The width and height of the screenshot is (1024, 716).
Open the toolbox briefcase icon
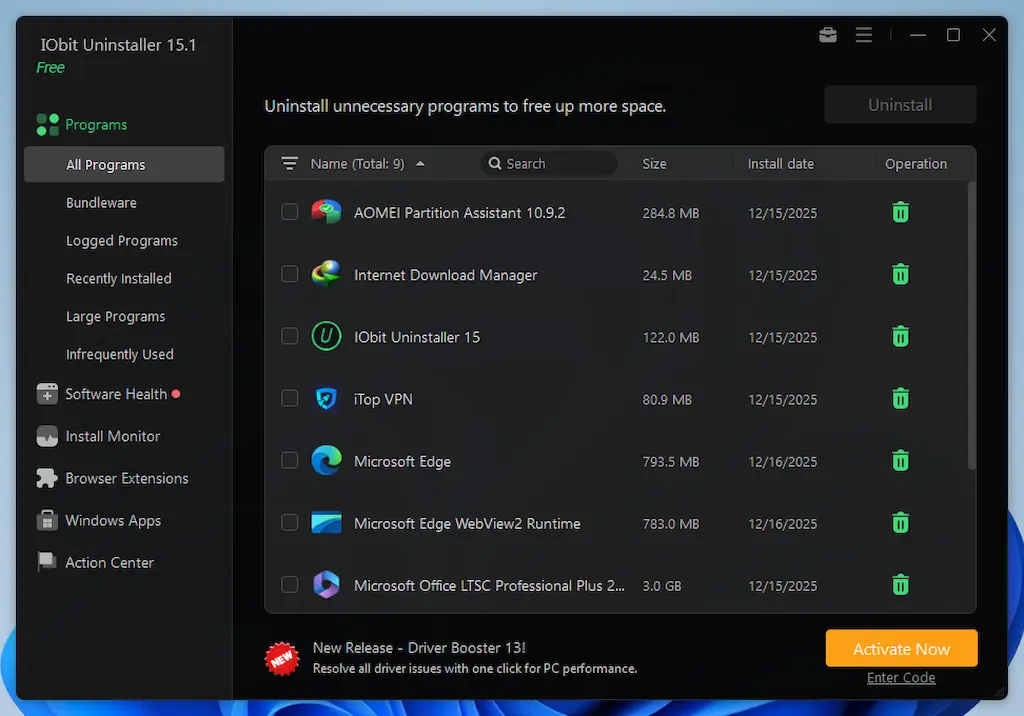pyautogui.click(x=827, y=35)
